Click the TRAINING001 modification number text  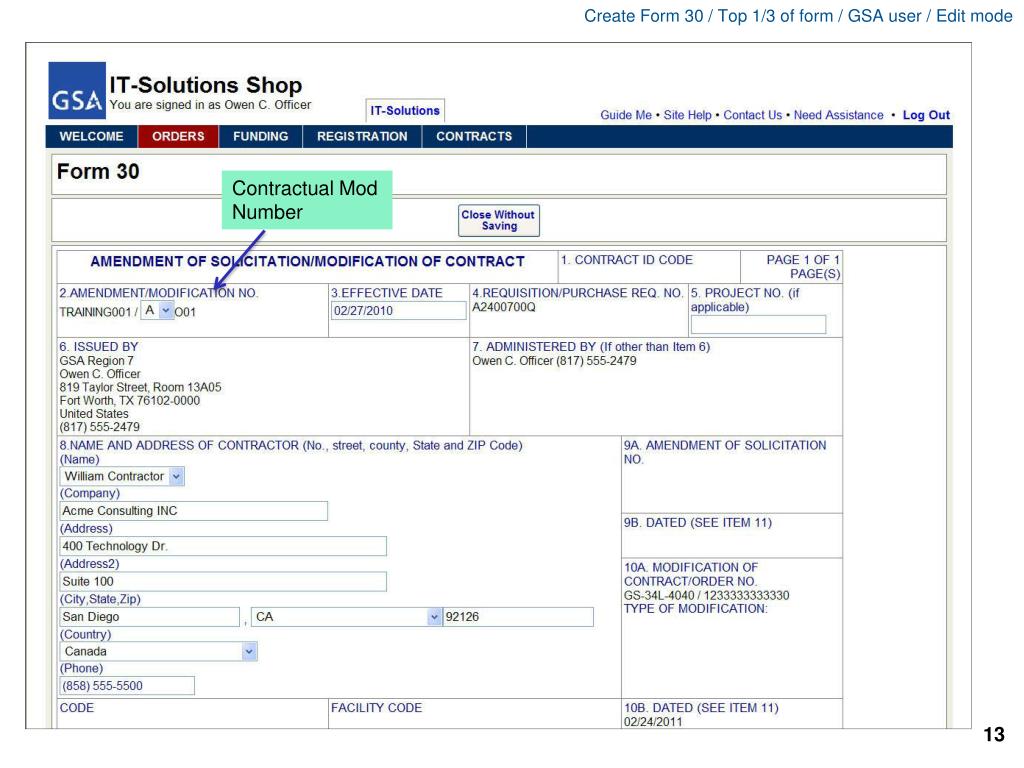coord(95,312)
